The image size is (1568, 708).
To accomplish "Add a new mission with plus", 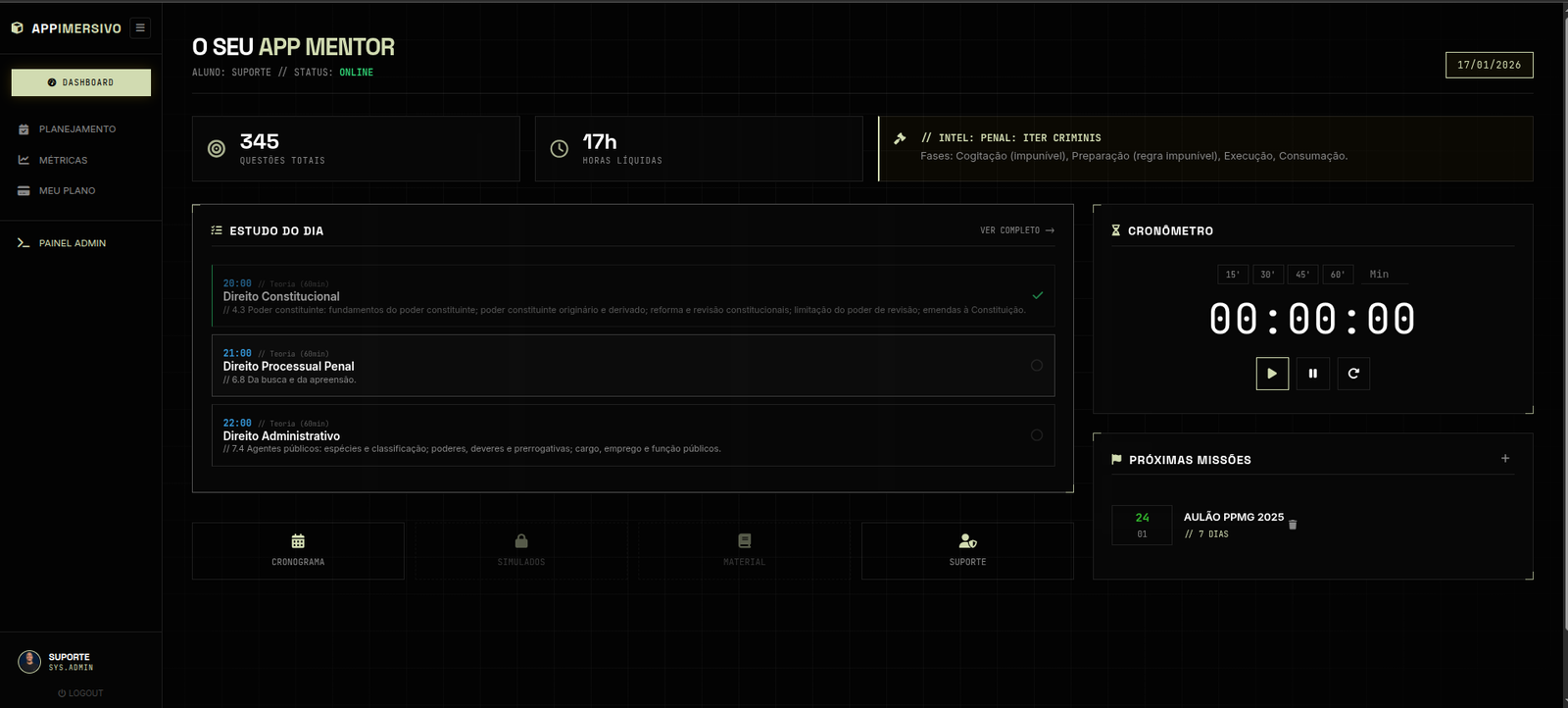I will (x=1505, y=458).
